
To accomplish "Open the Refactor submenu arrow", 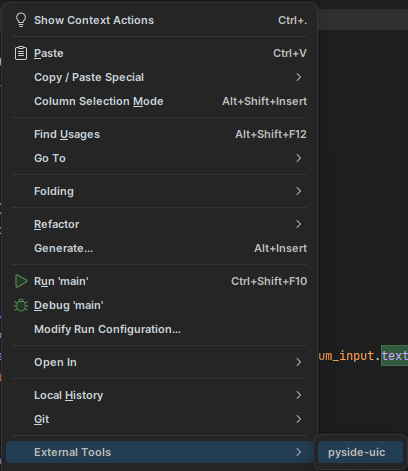I will 299,224.
